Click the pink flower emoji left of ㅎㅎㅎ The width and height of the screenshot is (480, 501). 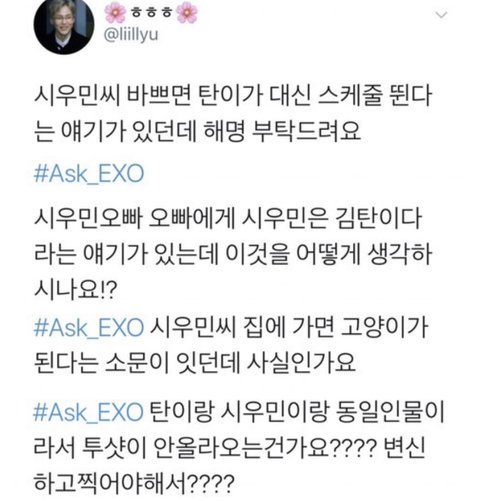[115, 13]
